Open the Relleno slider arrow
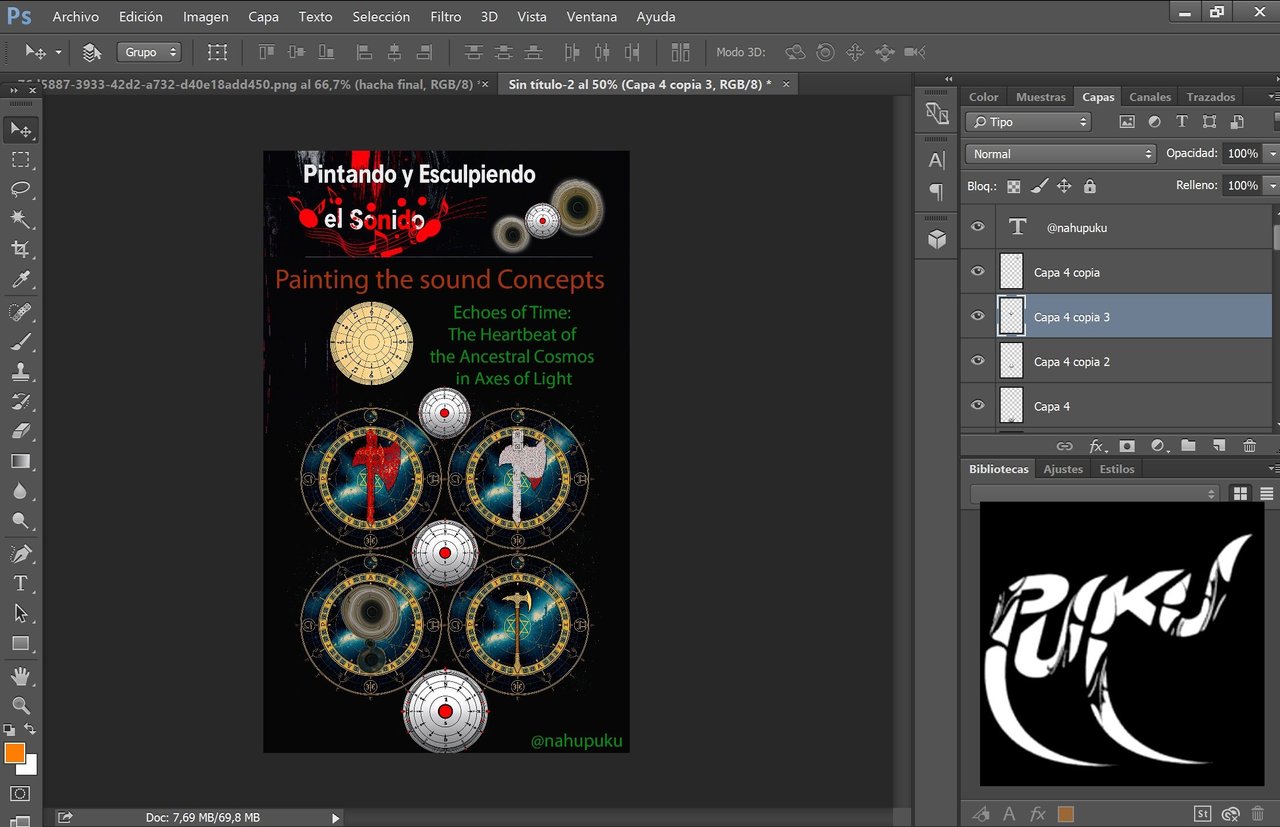This screenshot has height=827, width=1280. click(1272, 186)
